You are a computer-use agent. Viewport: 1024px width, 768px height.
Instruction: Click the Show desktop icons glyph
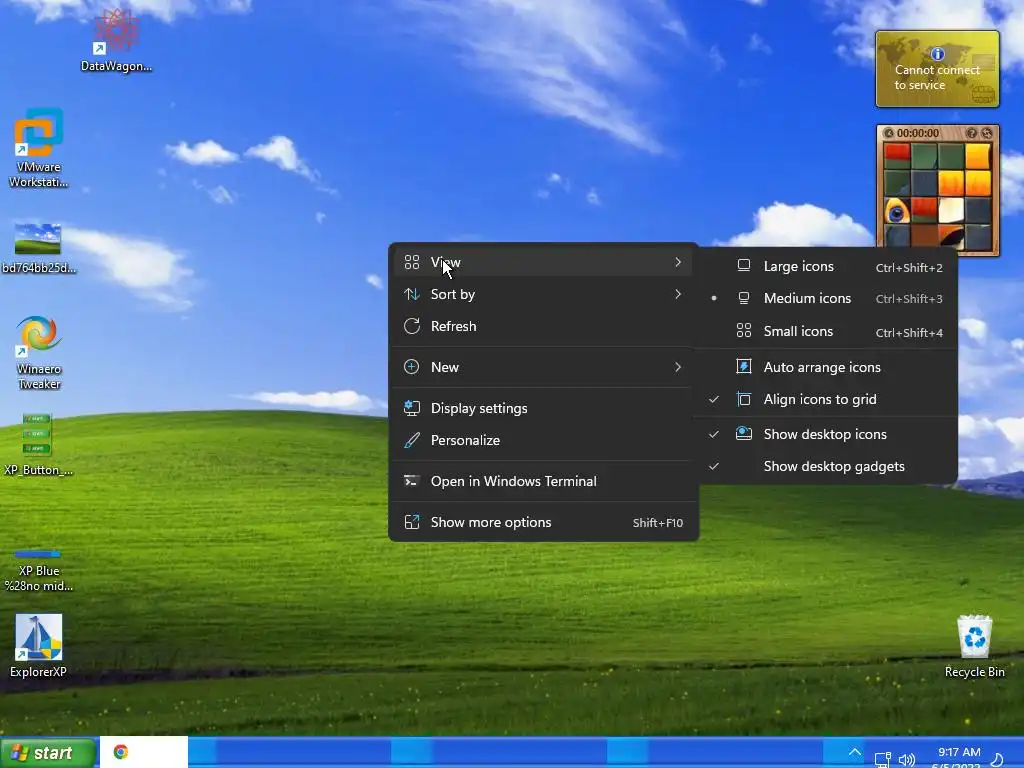coord(744,433)
